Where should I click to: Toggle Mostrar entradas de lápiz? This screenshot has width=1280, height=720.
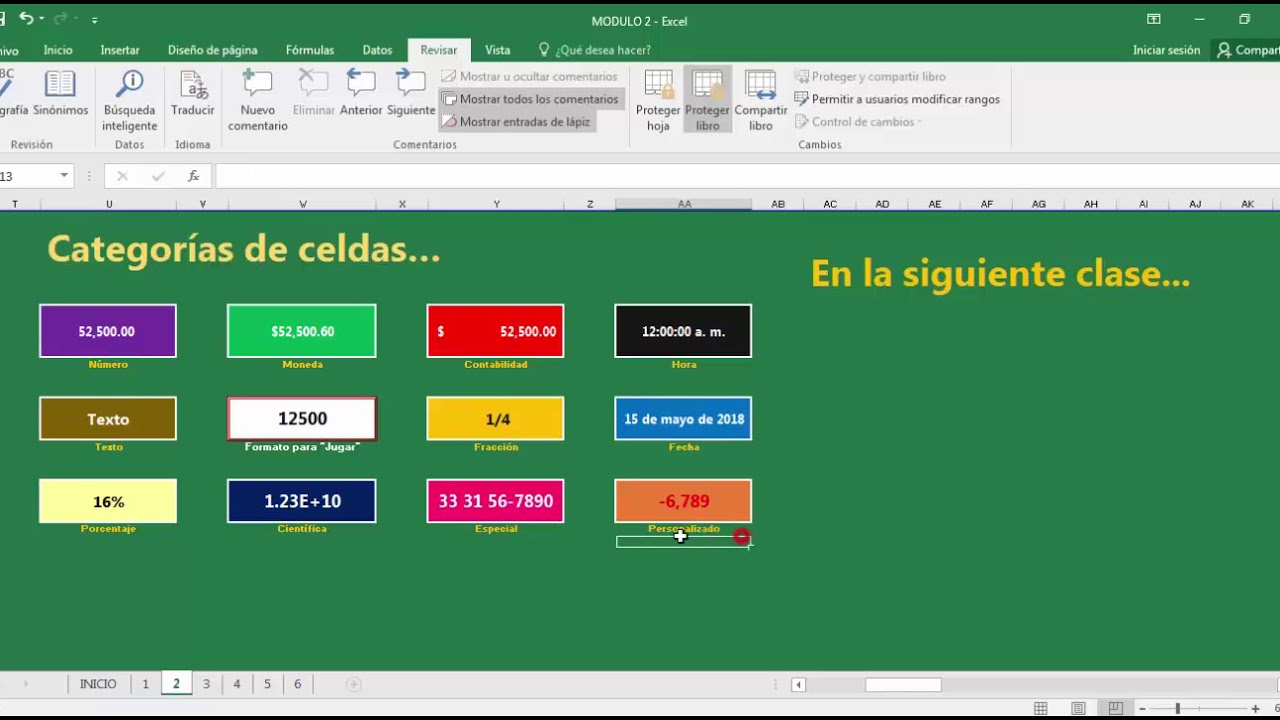click(x=516, y=121)
